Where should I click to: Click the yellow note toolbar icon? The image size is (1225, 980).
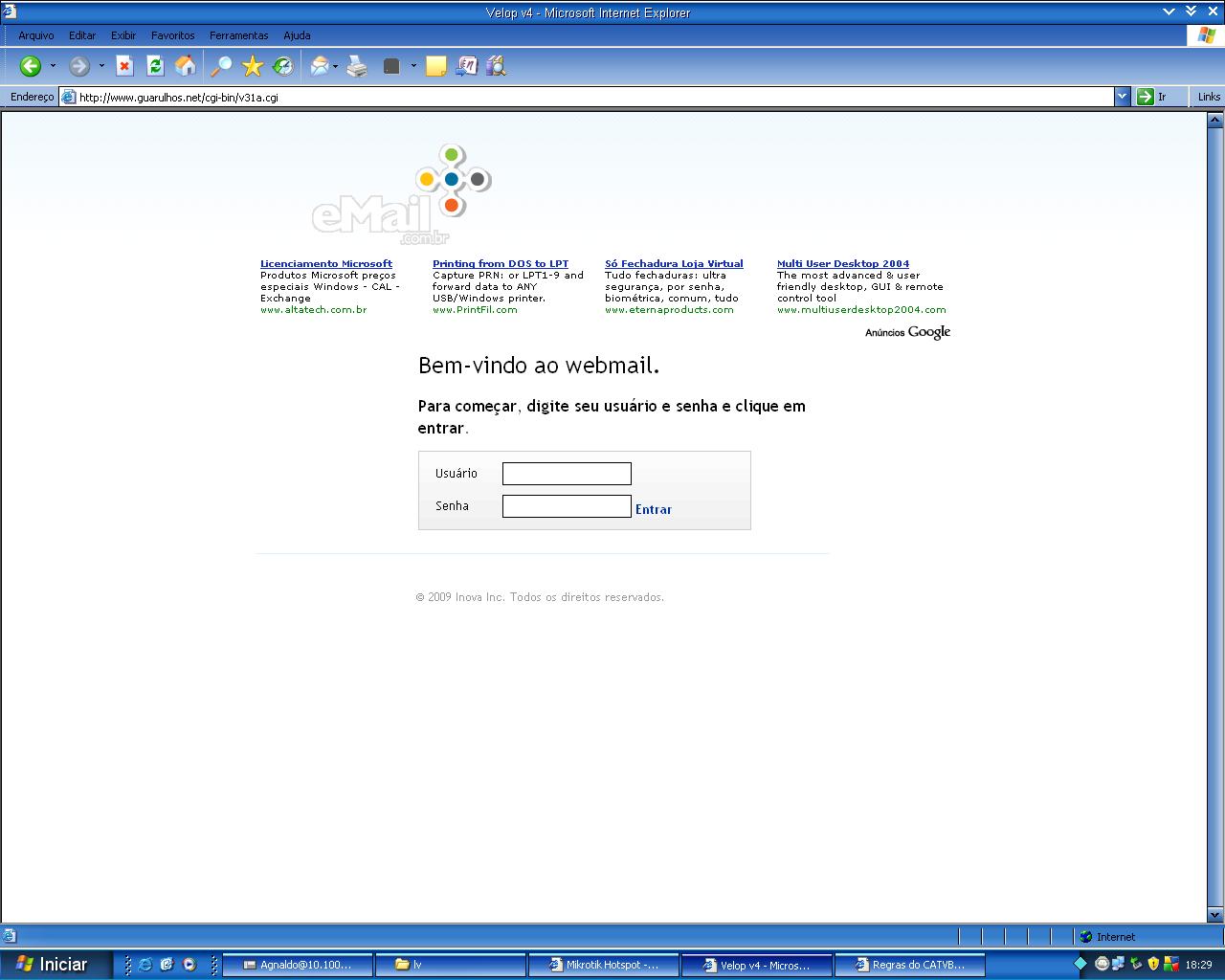tap(436, 66)
